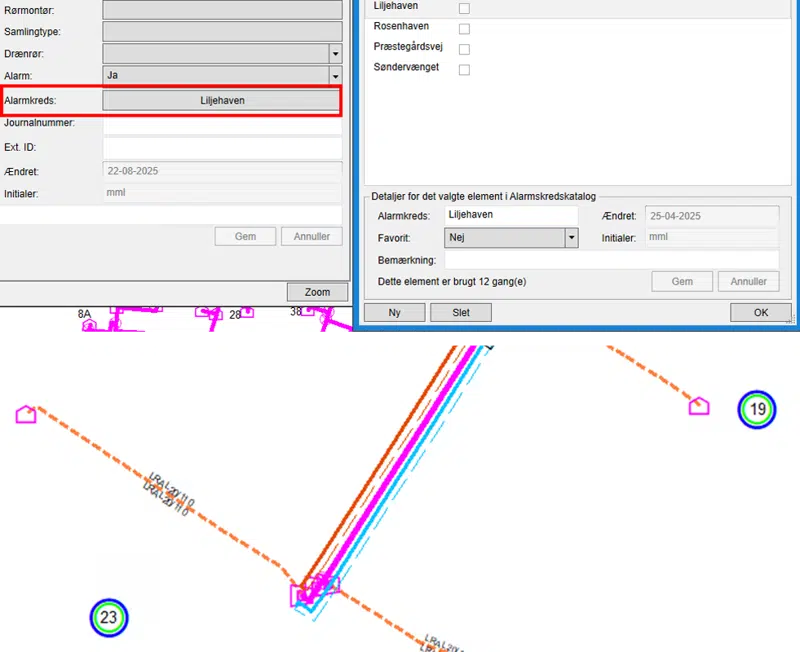This screenshot has height=652, width=800.
Task: Select the pink house symbol at far left
Action: pyautogui.click(x=26, y=414)
